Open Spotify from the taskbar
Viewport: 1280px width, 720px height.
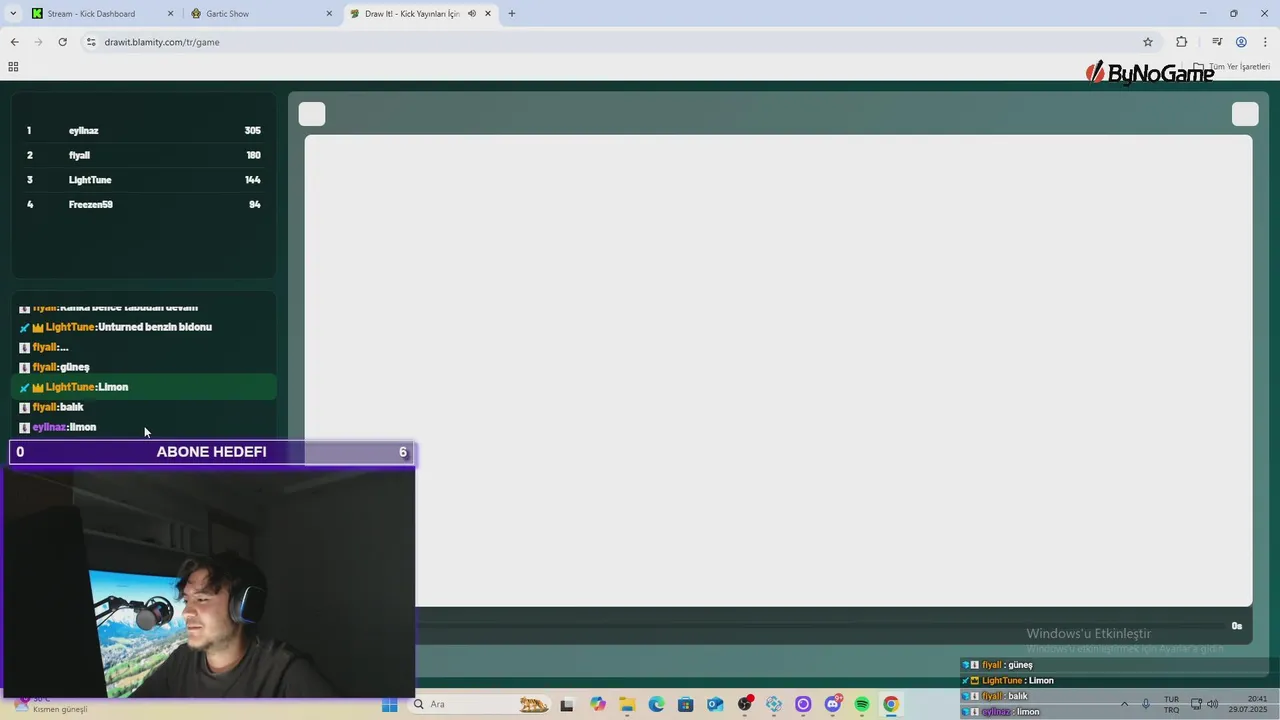tap(862, 704)
